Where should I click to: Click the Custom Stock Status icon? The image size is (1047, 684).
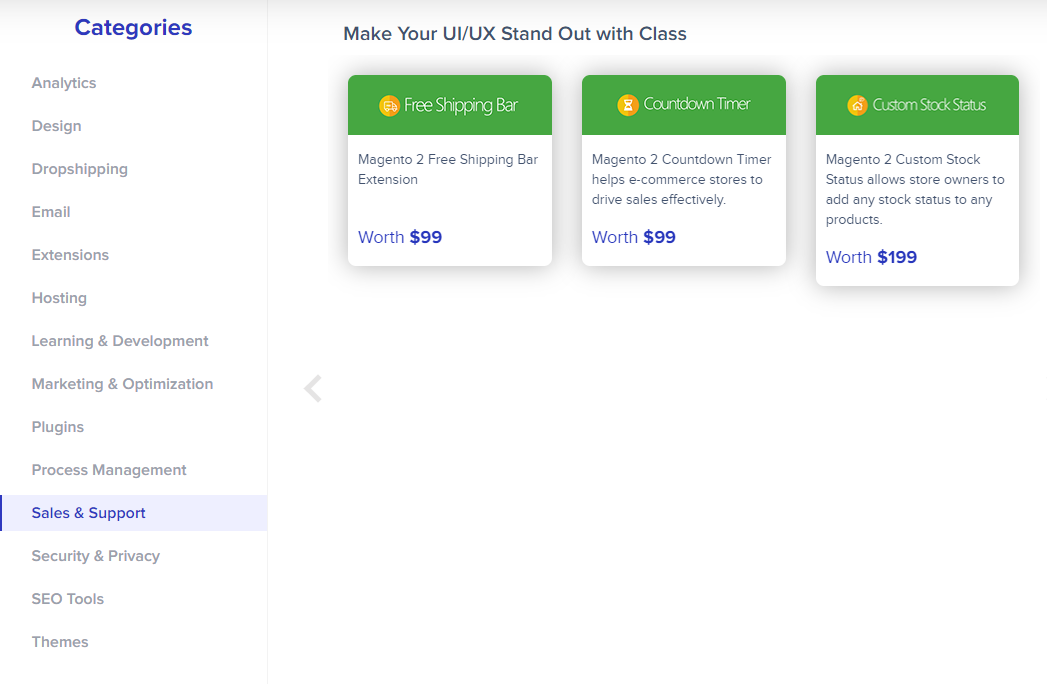(x=857, y=105)
